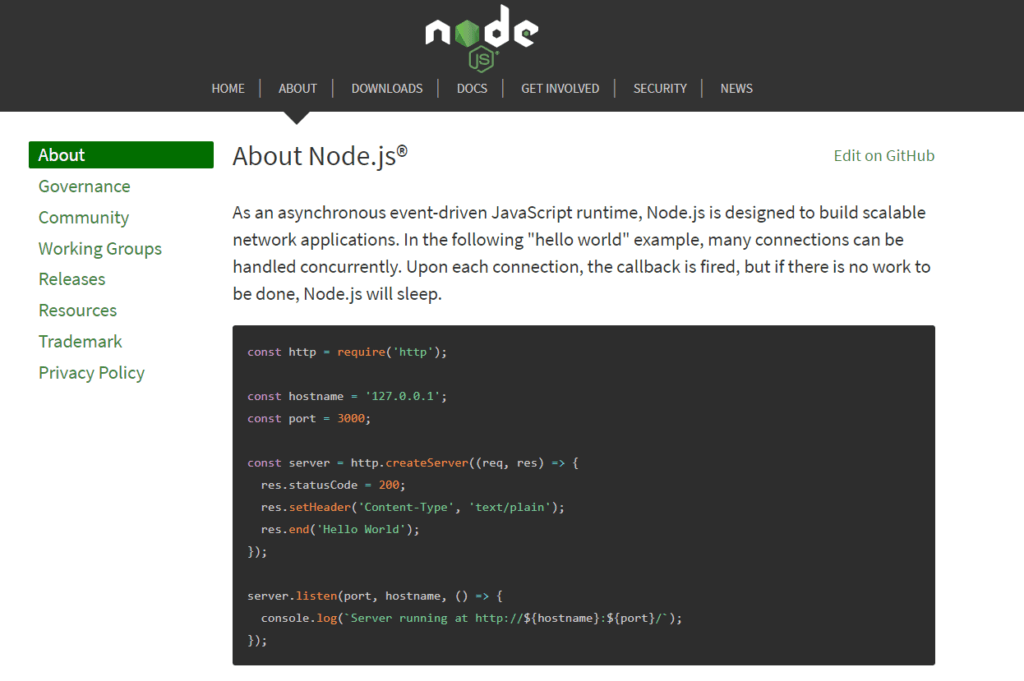The height and width of the screenshot is (681, 1024).
Task: Click the intro paragraph about asynchronous event-driven runtime
Action: 583,253
